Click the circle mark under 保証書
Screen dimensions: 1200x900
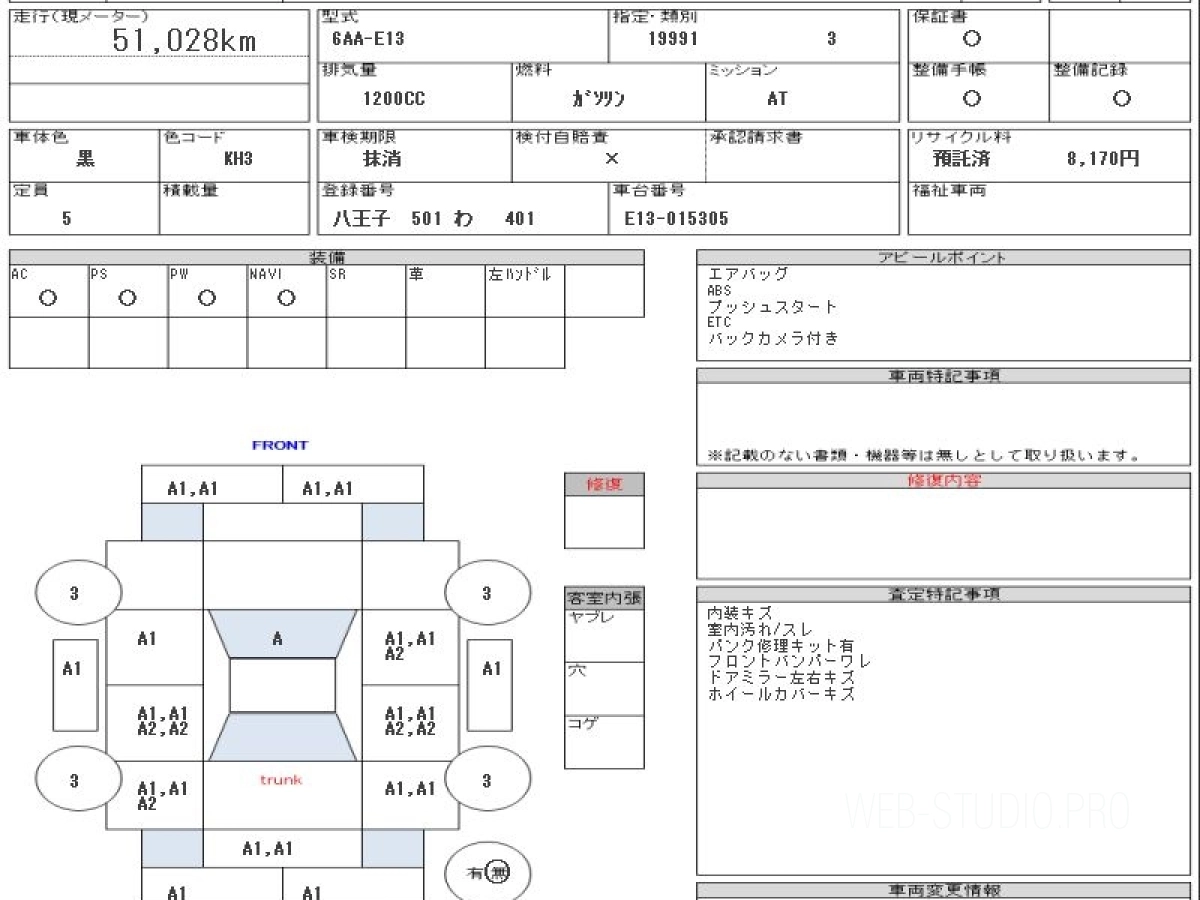(971, 40)
